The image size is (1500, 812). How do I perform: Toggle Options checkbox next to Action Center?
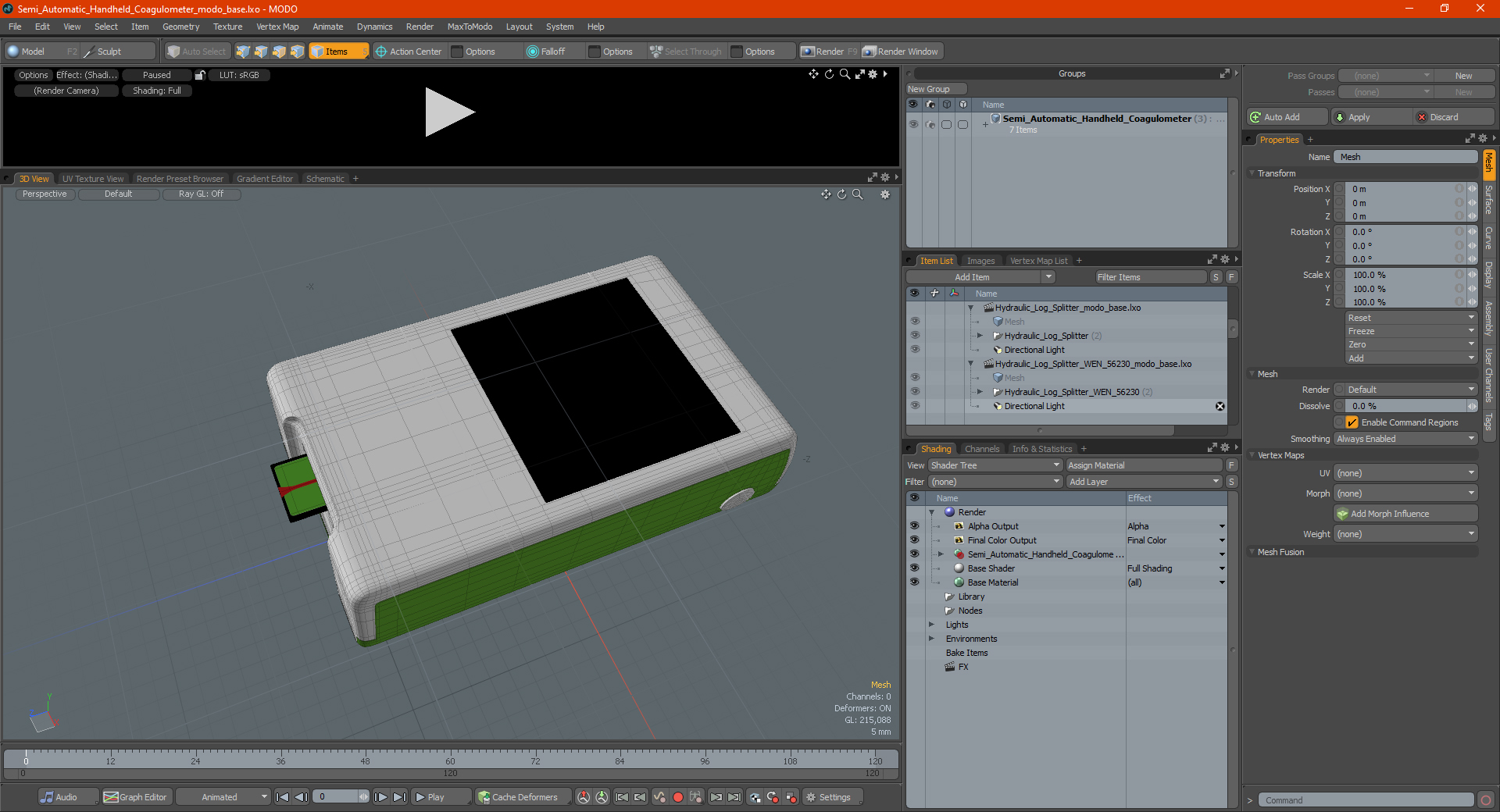pyautogui.click(x=458, y=52)
